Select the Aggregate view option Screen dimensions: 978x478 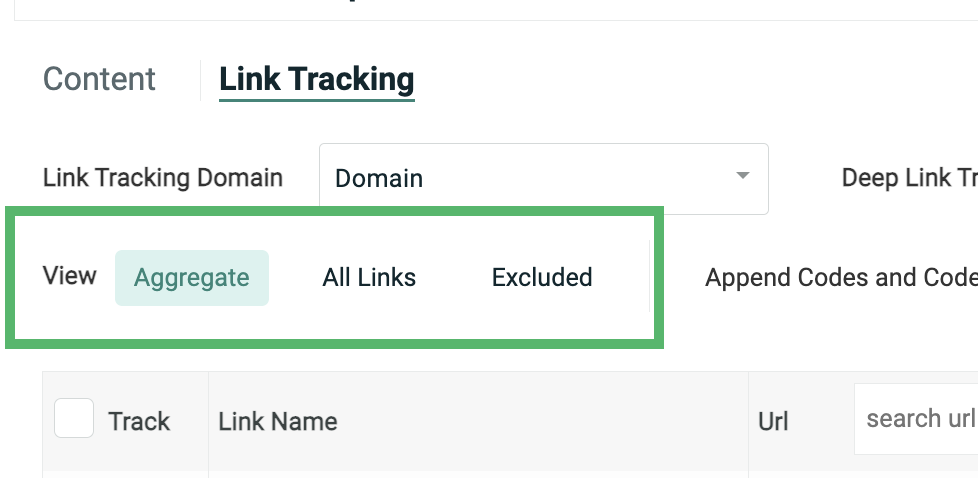click(192, 277)
